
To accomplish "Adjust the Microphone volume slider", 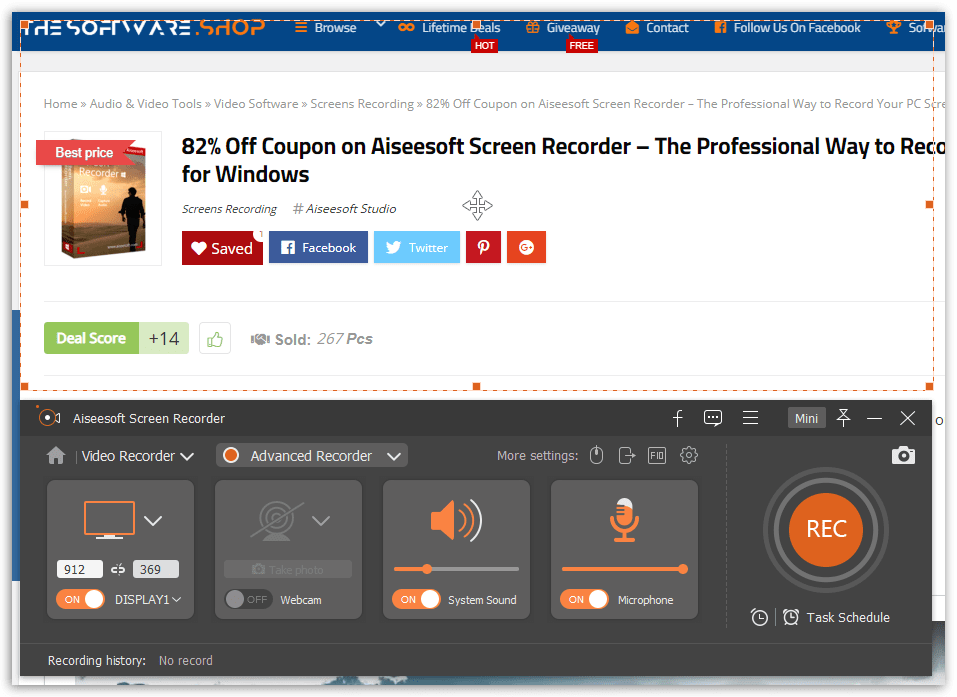I will click(624, 569).
